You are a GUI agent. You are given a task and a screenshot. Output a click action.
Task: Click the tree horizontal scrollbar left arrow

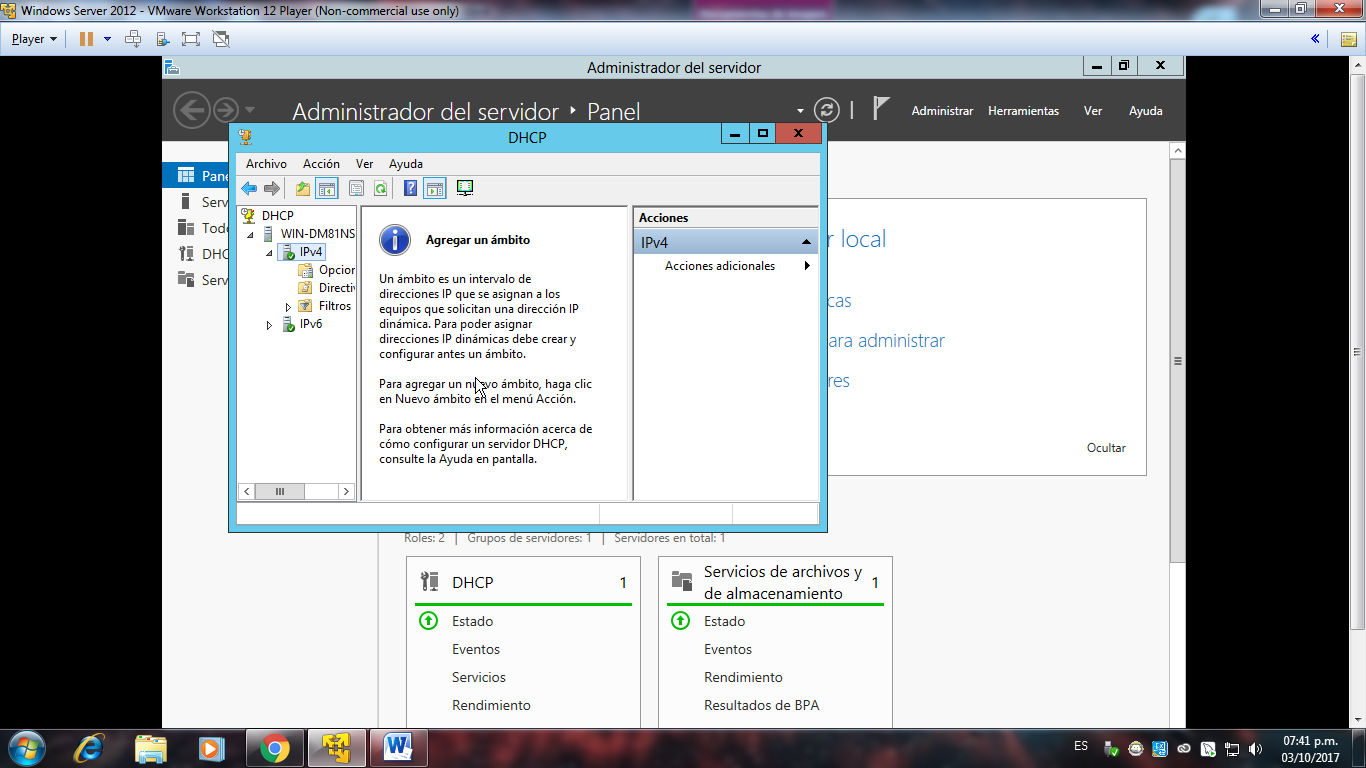[x=247, y=491]
